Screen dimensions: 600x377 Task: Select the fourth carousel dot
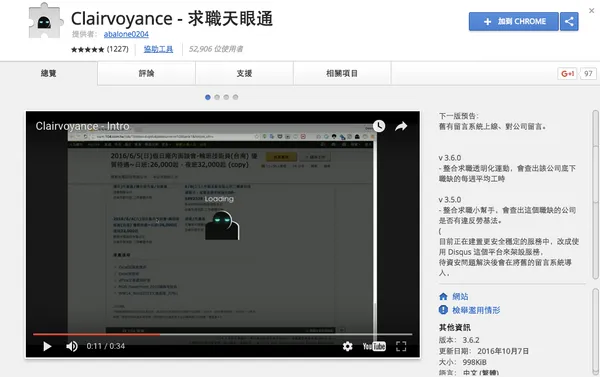point(235,97)
